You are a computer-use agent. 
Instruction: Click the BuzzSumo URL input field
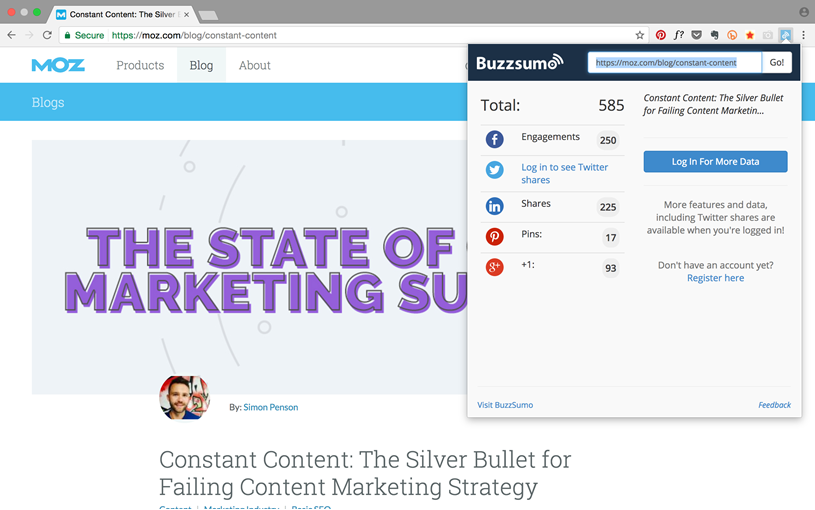(675, 62)
